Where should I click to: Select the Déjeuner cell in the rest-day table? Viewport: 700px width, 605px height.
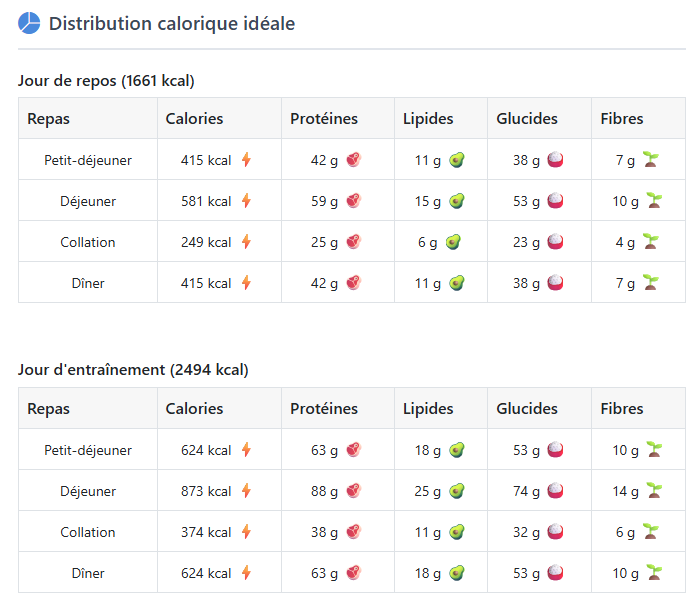coord(88,201)
